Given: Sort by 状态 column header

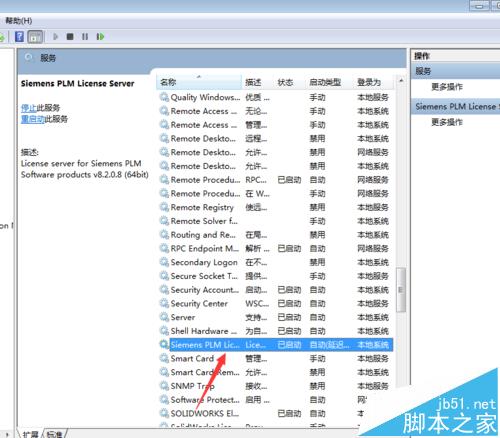Looking at the screenshot, I should (x=290, y=82).
